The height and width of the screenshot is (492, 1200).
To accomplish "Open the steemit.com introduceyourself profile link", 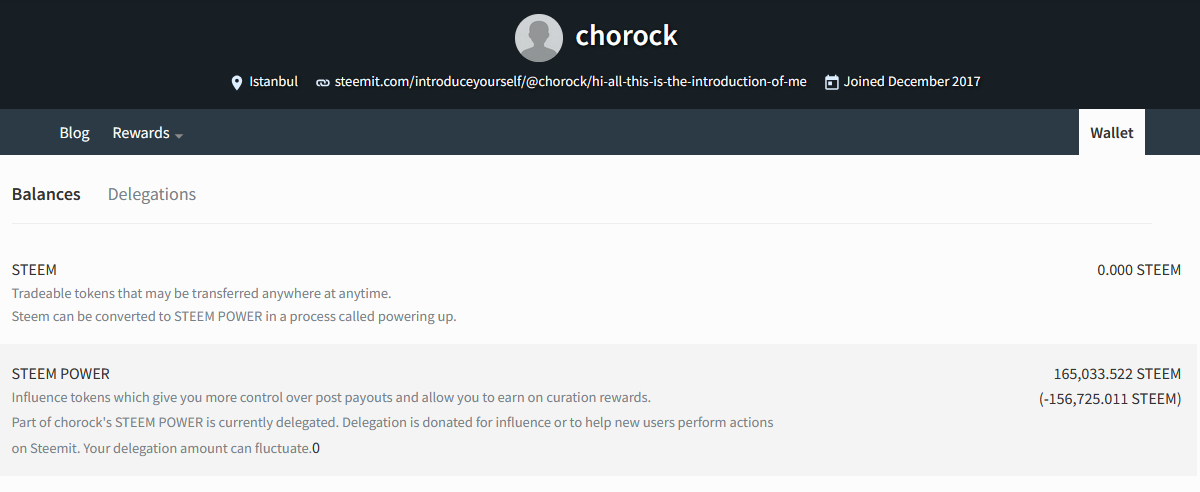I will pos(570,82).
